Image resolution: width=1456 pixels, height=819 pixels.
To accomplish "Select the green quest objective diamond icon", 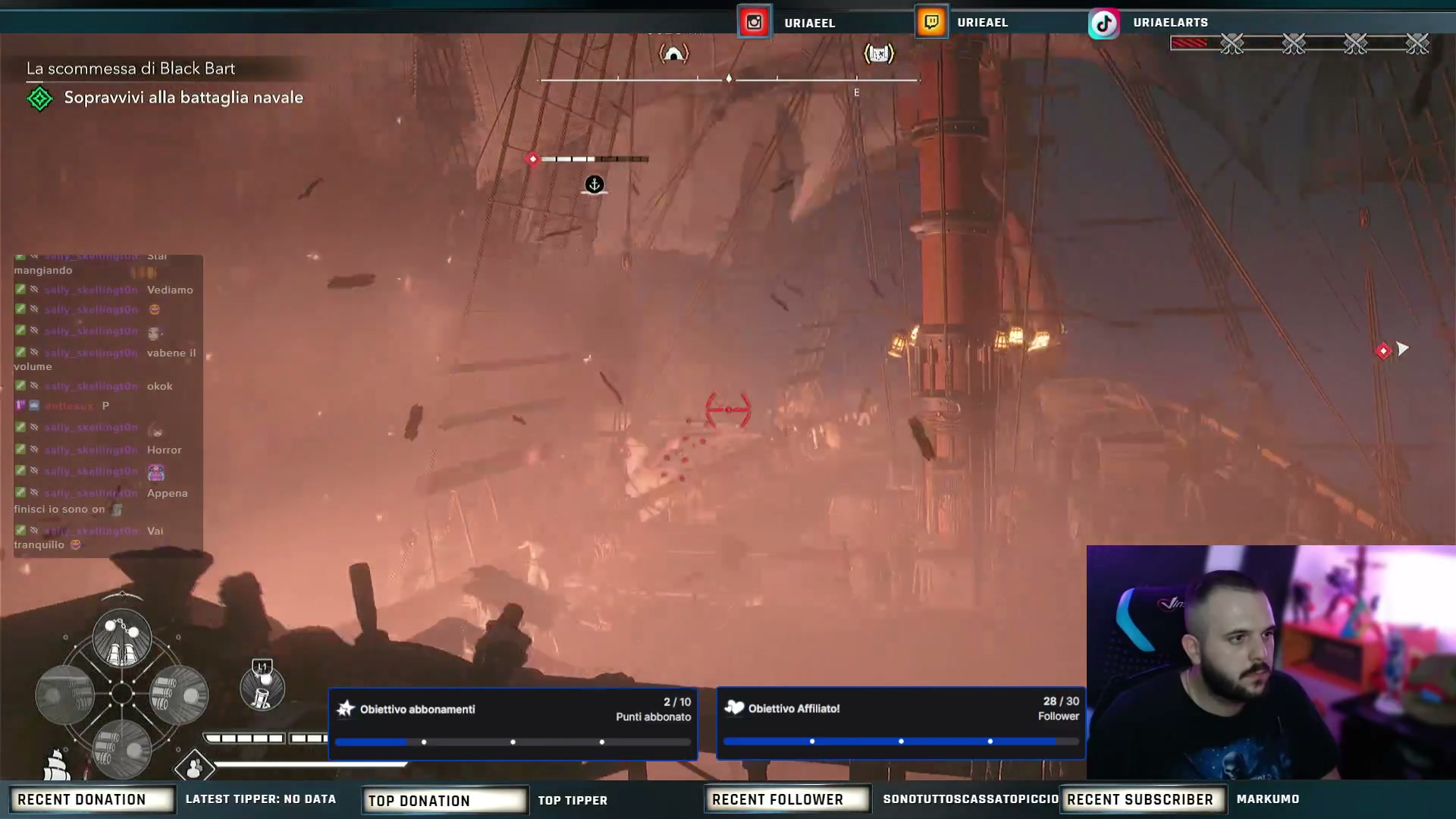I will point(39,99).
